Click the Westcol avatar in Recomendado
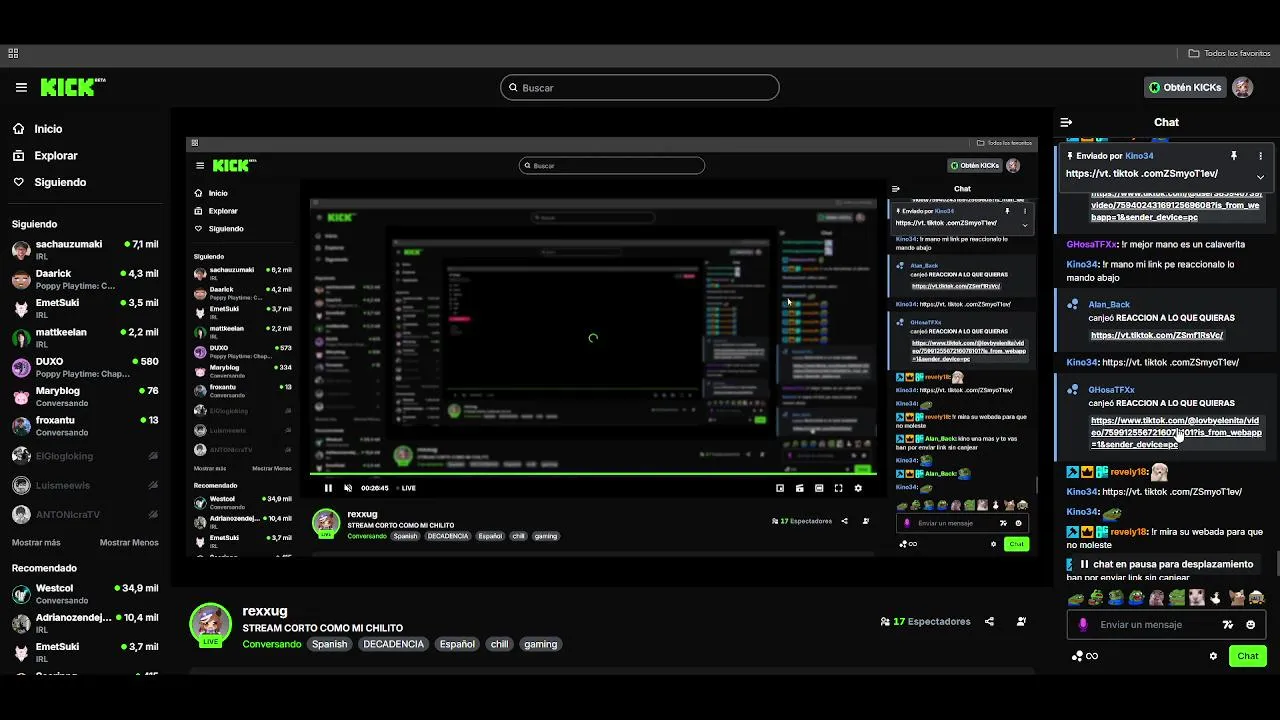Image resolution: width=1280 pixels, height=720 pixels. [21, 594]
